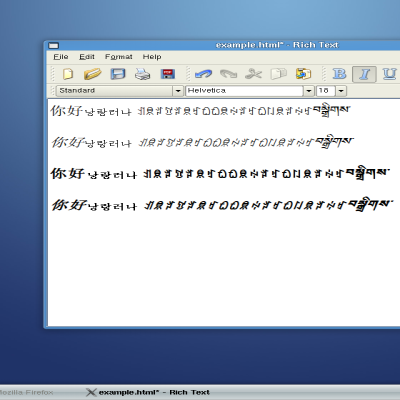The height and width of the screenshot is (400, 400).
Task: Open the window menu icon in the title bar
Action: click(53, 45)
